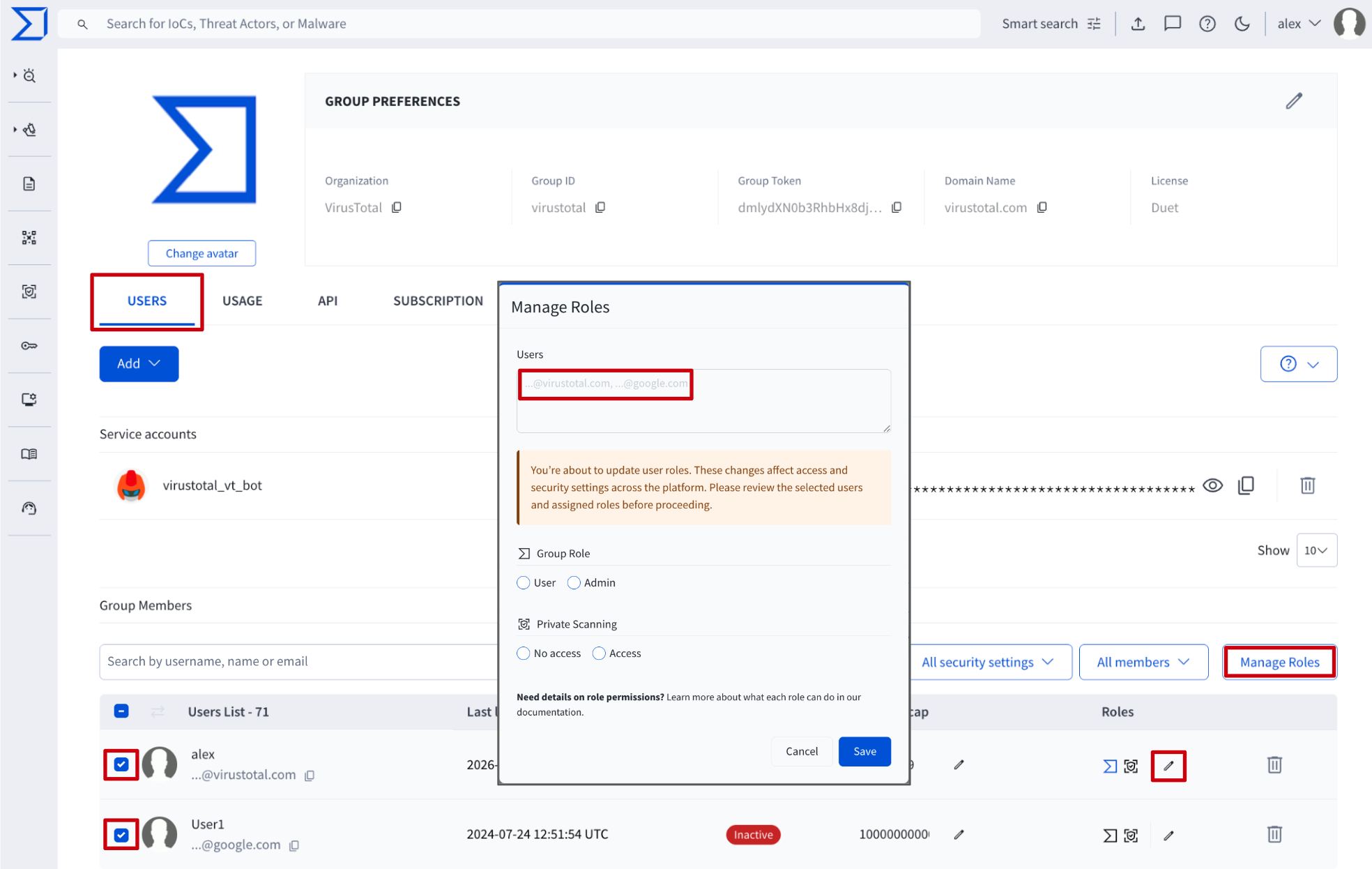The height and width of the screenshot is (869, 1372).
Task: Delete the virustotal_vt_bot service account
Action: (x=1307, y=485)
